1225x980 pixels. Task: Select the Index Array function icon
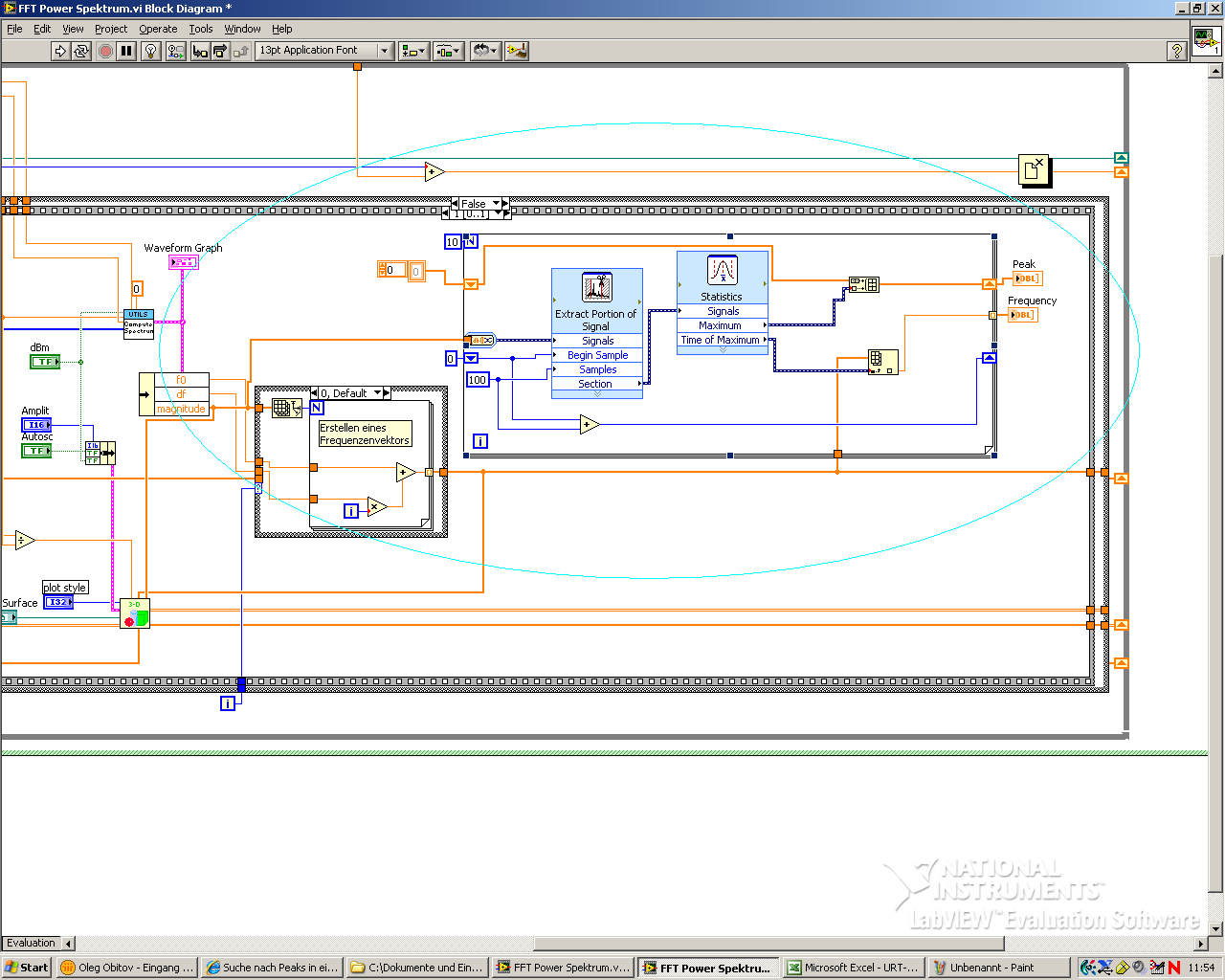point(883,362)
